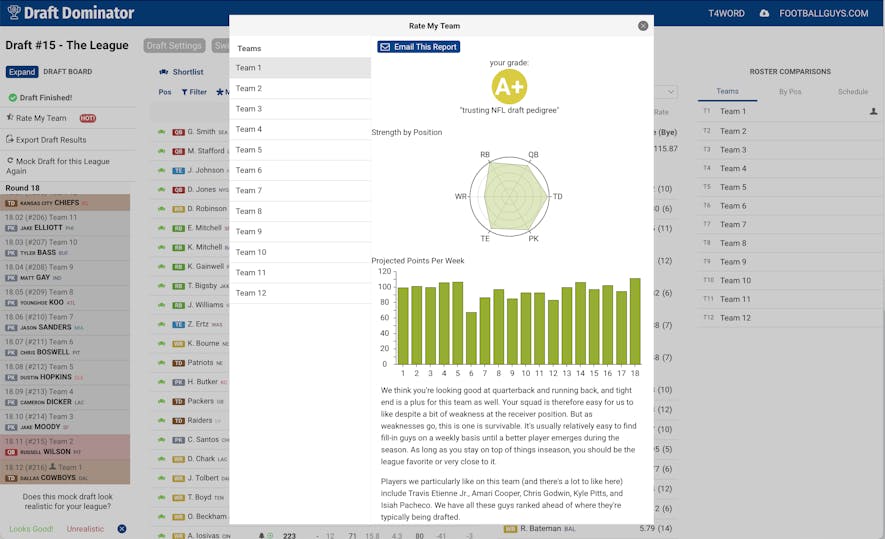Click the shortlist icon beside G. Smith
The width and height of the screenshot is (885, 539).
point(161,132)
